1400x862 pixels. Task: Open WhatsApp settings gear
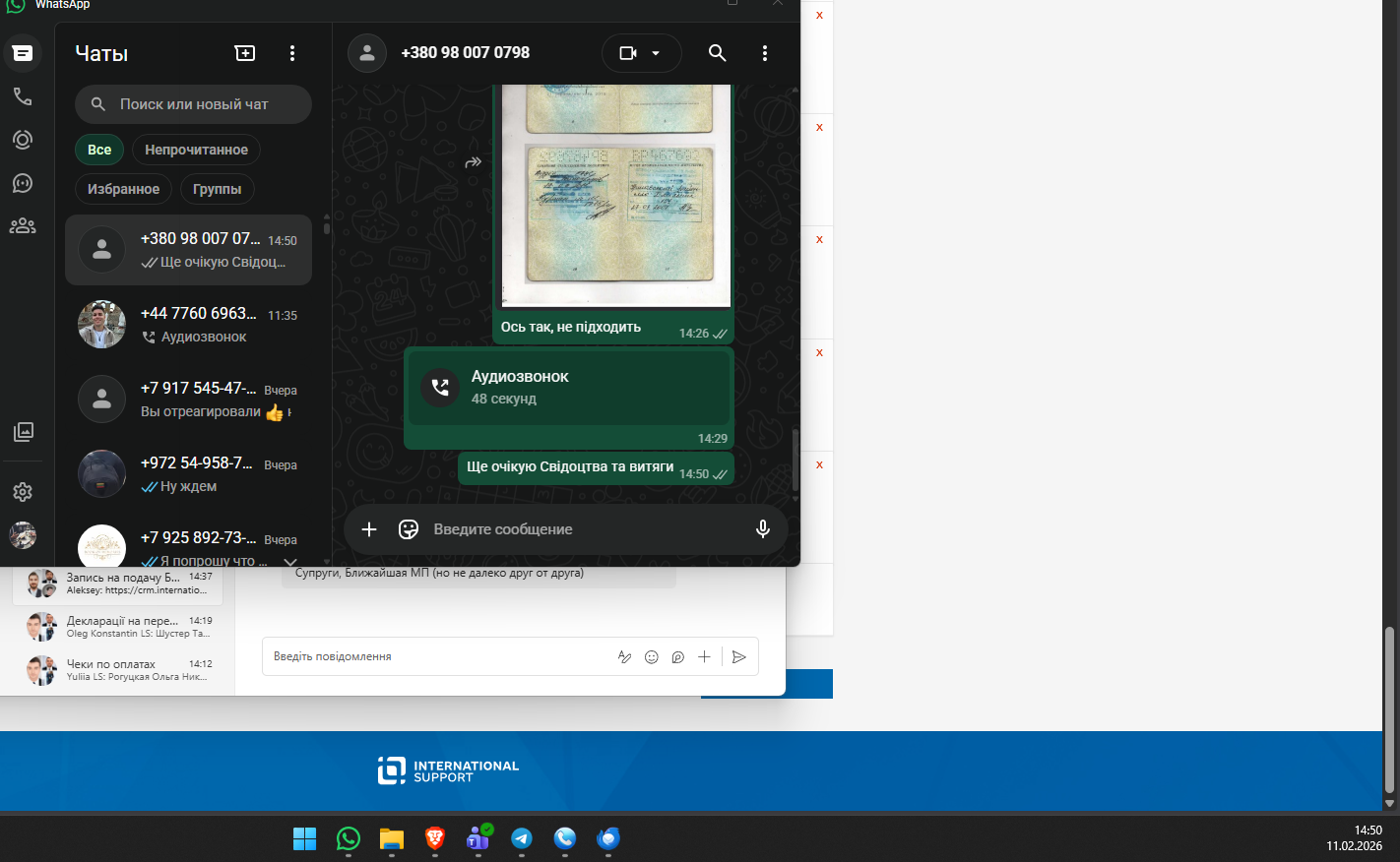click(x=23, y=492)
